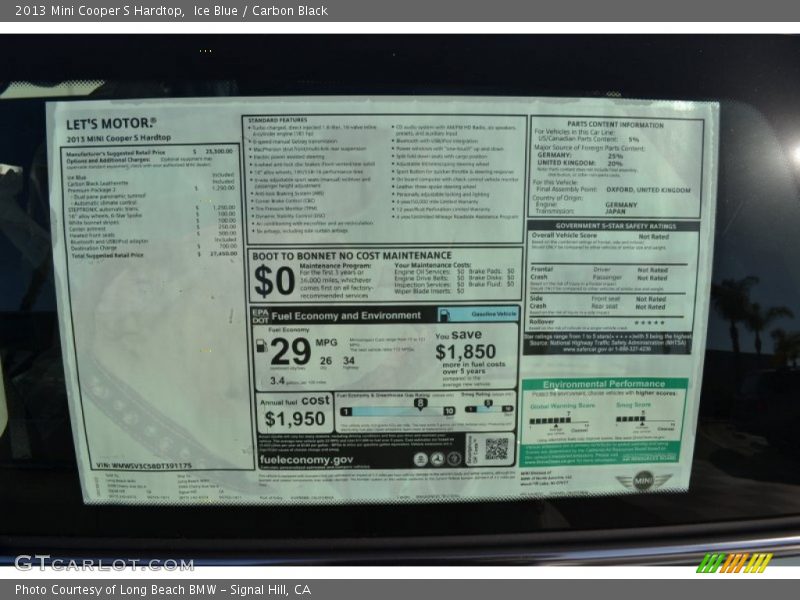Click the Long Beach BMW photo credit
This screenshot has height=600, width=800.
coord(163,590)
